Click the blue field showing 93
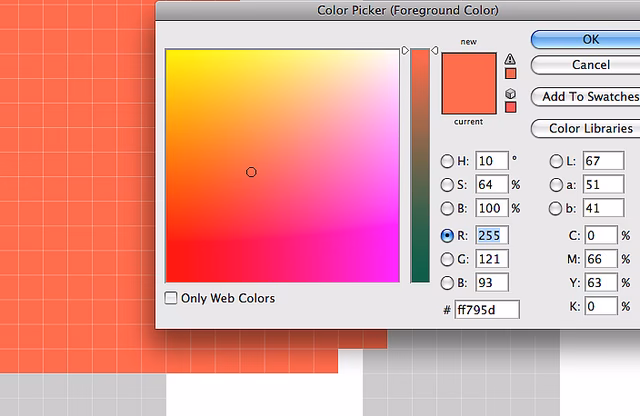The height and width of the screenshot is (416, 640). pos(492,283)
